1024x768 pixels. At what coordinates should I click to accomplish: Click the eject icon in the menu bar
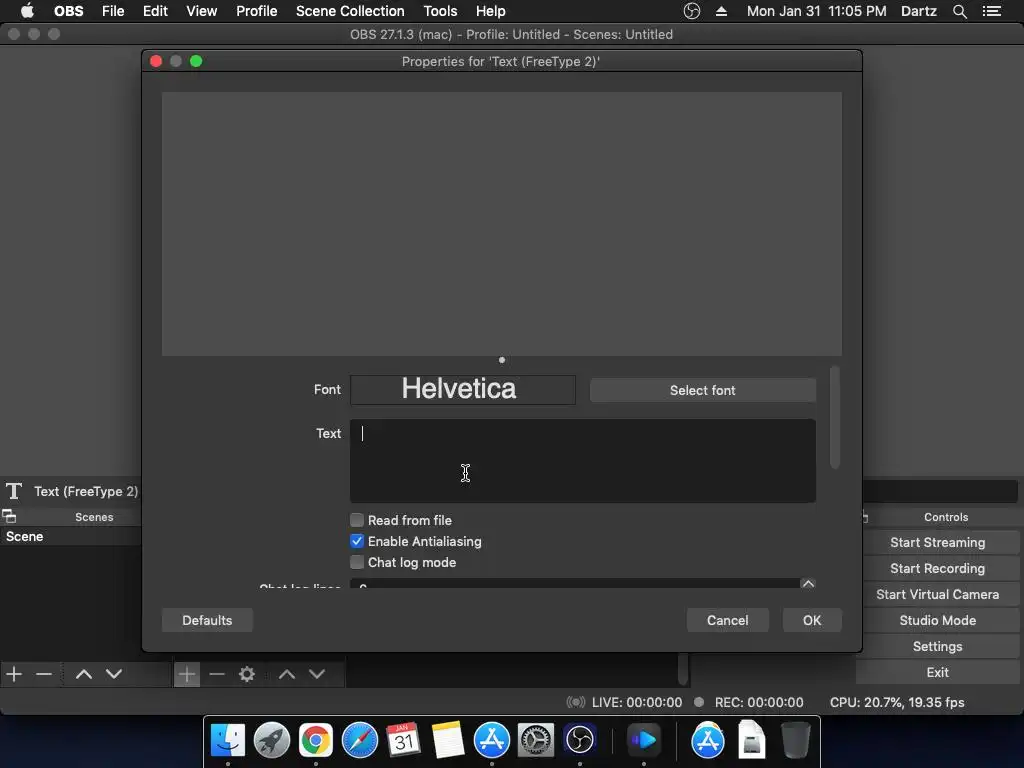(x=721, y=11)
